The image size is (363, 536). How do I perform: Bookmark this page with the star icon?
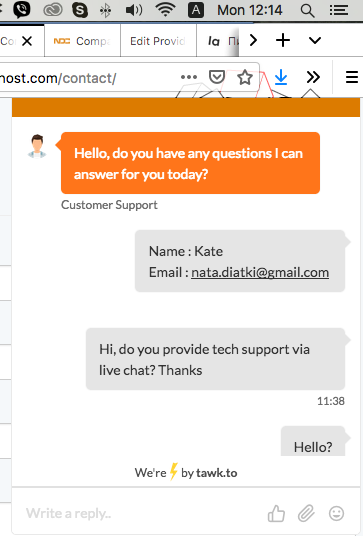coord(245,77)
